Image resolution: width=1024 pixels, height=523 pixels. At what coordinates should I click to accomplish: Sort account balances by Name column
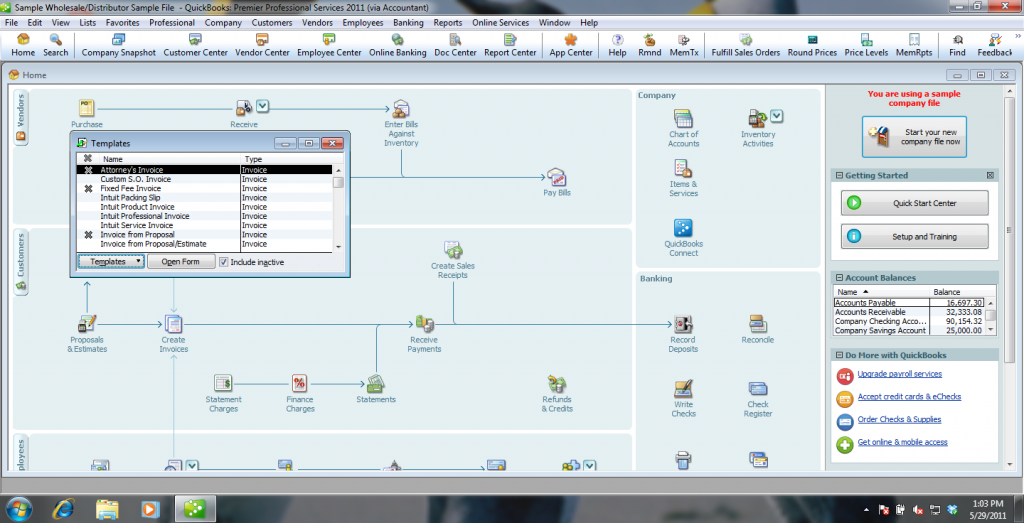(x=881, y=292)
